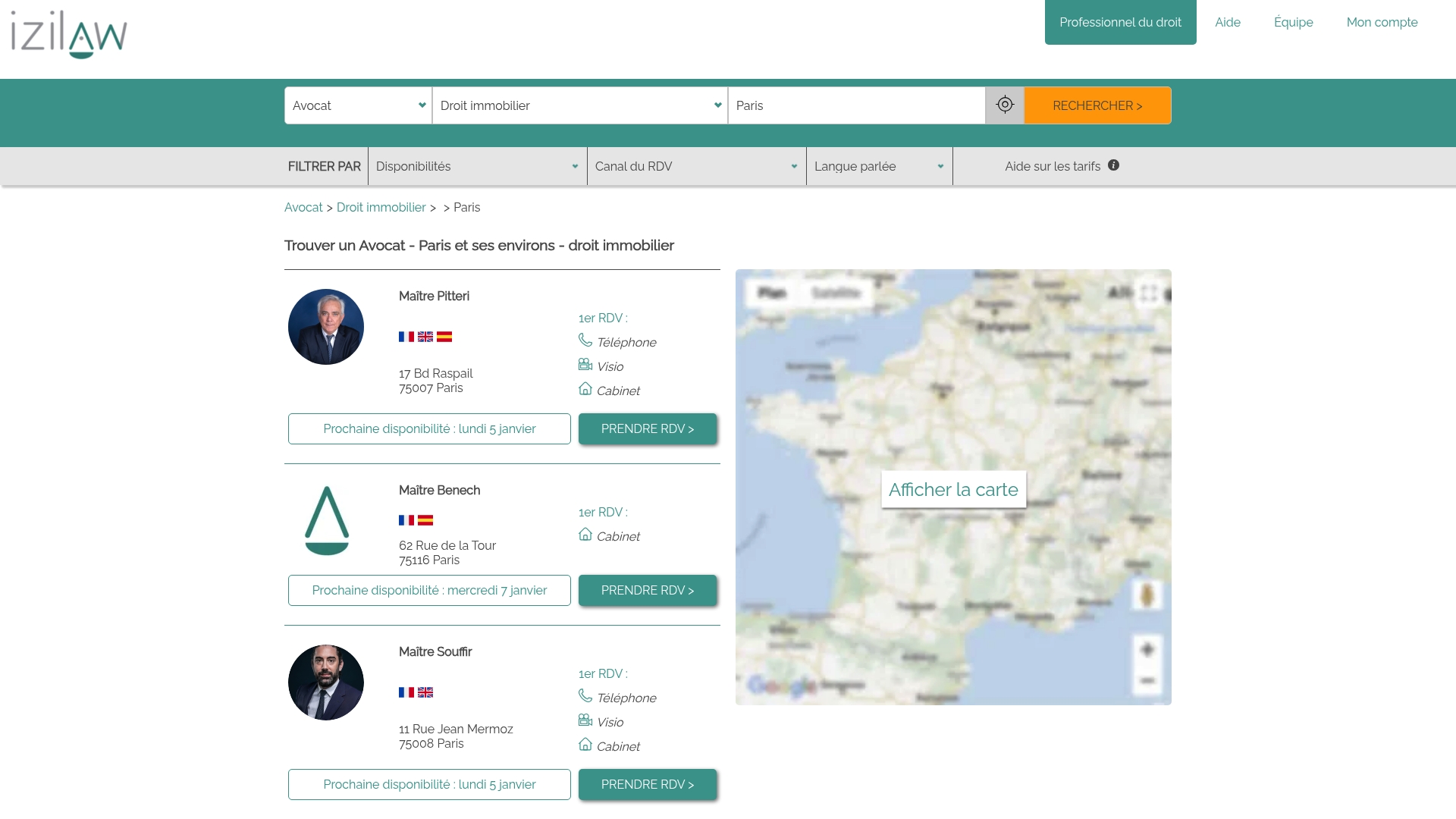Image resolution: width=1456 pixels, height=819 pixels.
Task: Click the Téléphone icon for Maître Pitteri
Action: click(x=584, y=340)
